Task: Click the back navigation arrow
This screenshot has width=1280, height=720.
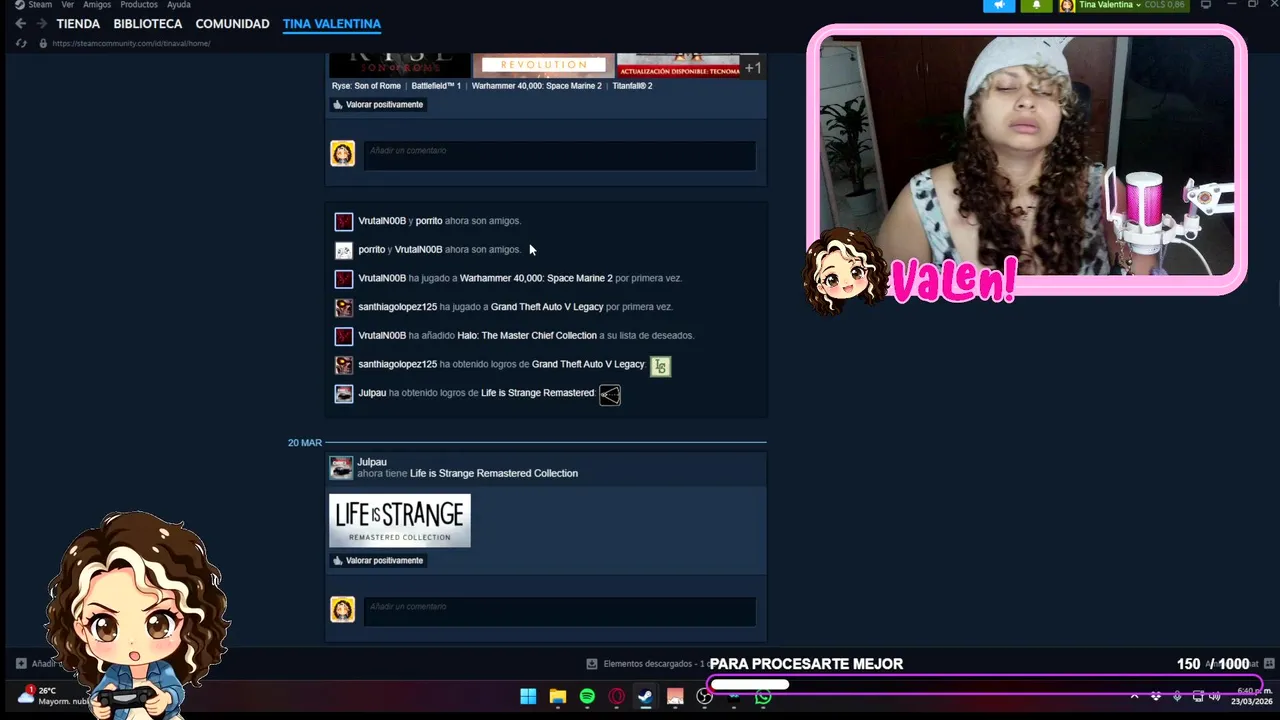Action: coord(20,24)
